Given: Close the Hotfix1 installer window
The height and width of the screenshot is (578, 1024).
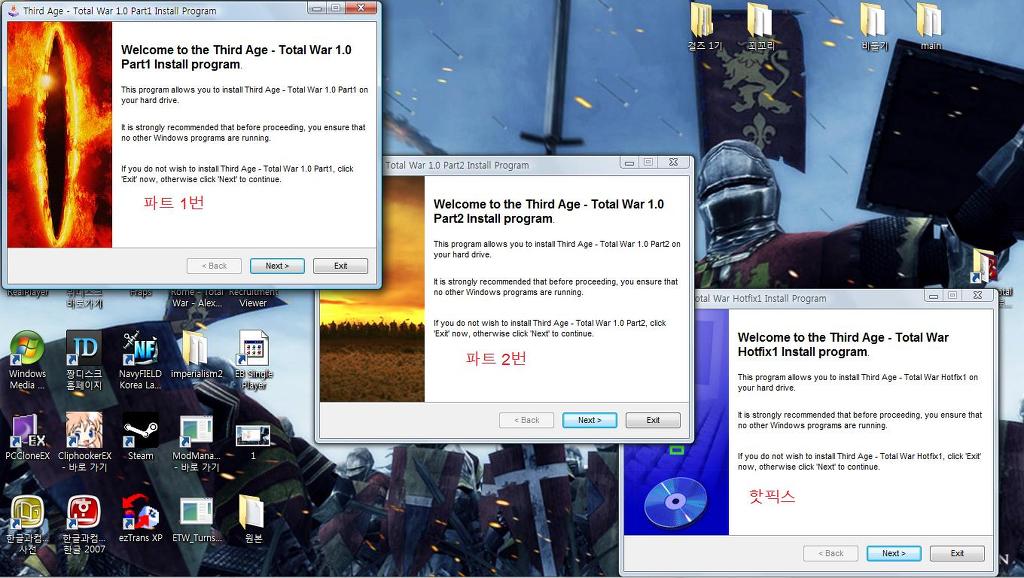Looking at the screenshot, I should [978, 296].
